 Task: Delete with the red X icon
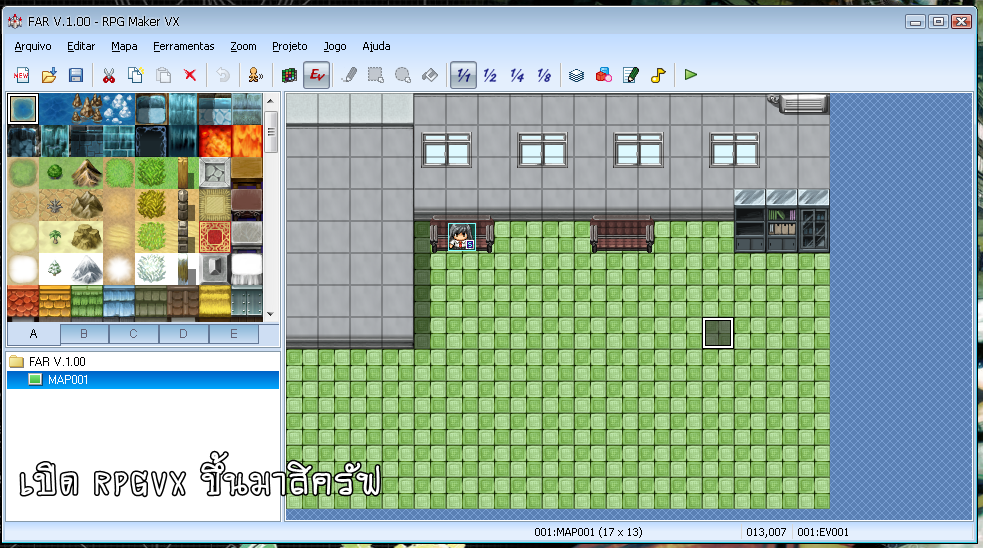tap(190, 75)
